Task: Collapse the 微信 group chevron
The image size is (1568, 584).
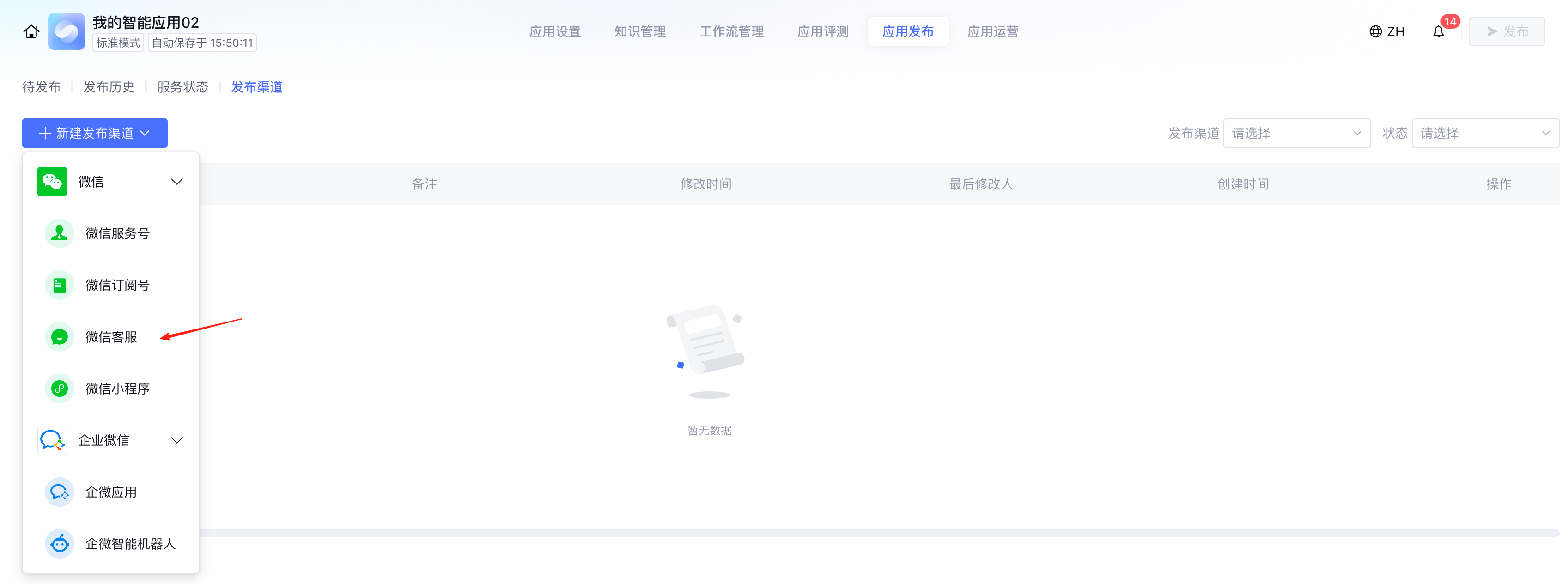Action: [176, 182]
